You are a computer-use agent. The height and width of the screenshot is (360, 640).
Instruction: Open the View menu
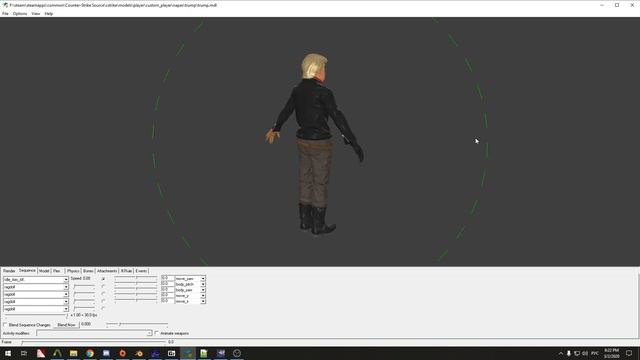36,13
